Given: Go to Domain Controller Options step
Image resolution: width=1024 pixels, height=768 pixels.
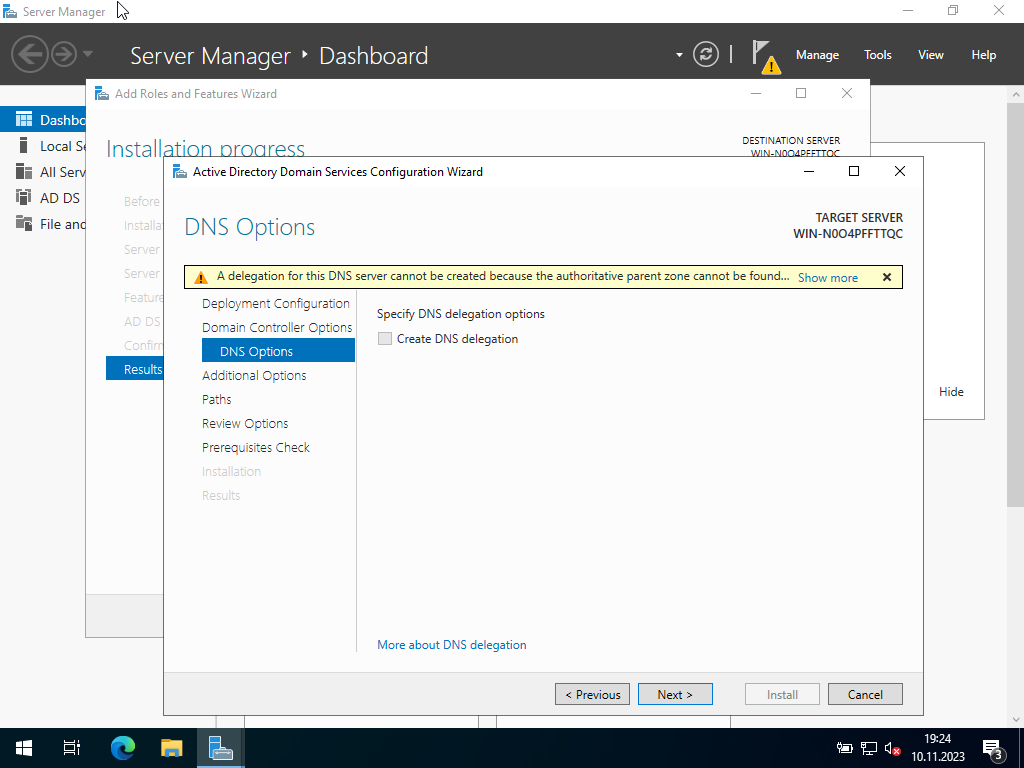Looking at the screenshot, I should tap(277, 328).
